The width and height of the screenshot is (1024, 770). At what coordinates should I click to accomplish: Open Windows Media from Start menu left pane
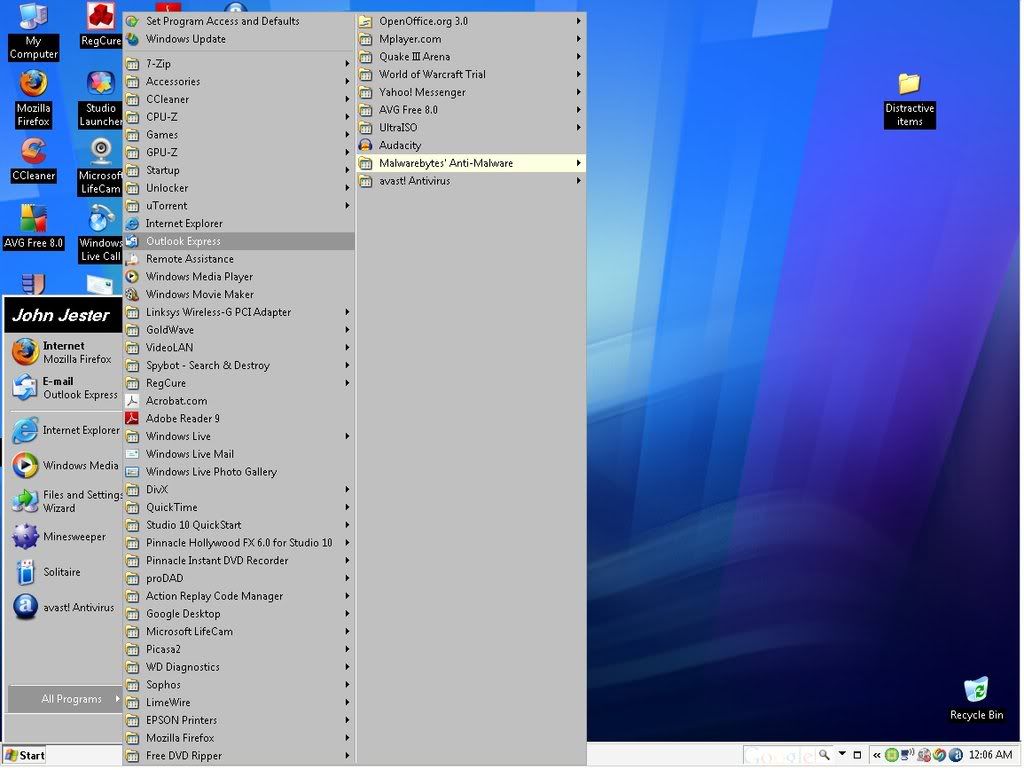pos(64,465)
